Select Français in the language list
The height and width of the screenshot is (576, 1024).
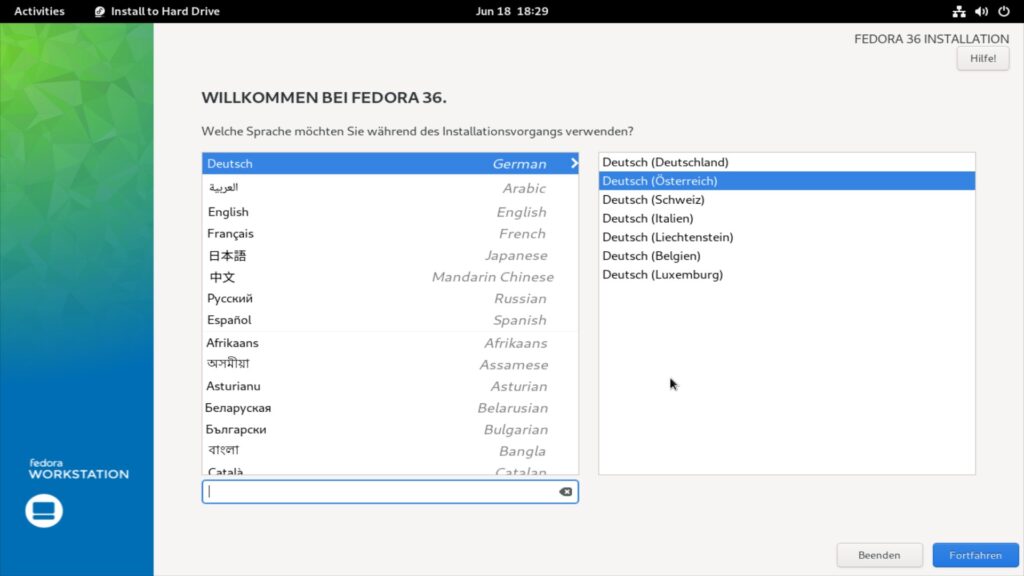[x=390, y=233]
